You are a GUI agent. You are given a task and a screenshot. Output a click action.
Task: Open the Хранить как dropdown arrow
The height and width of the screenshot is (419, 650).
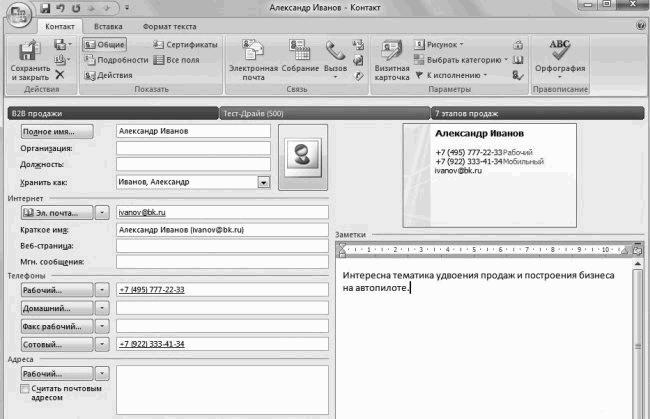[x=264, y=182]
